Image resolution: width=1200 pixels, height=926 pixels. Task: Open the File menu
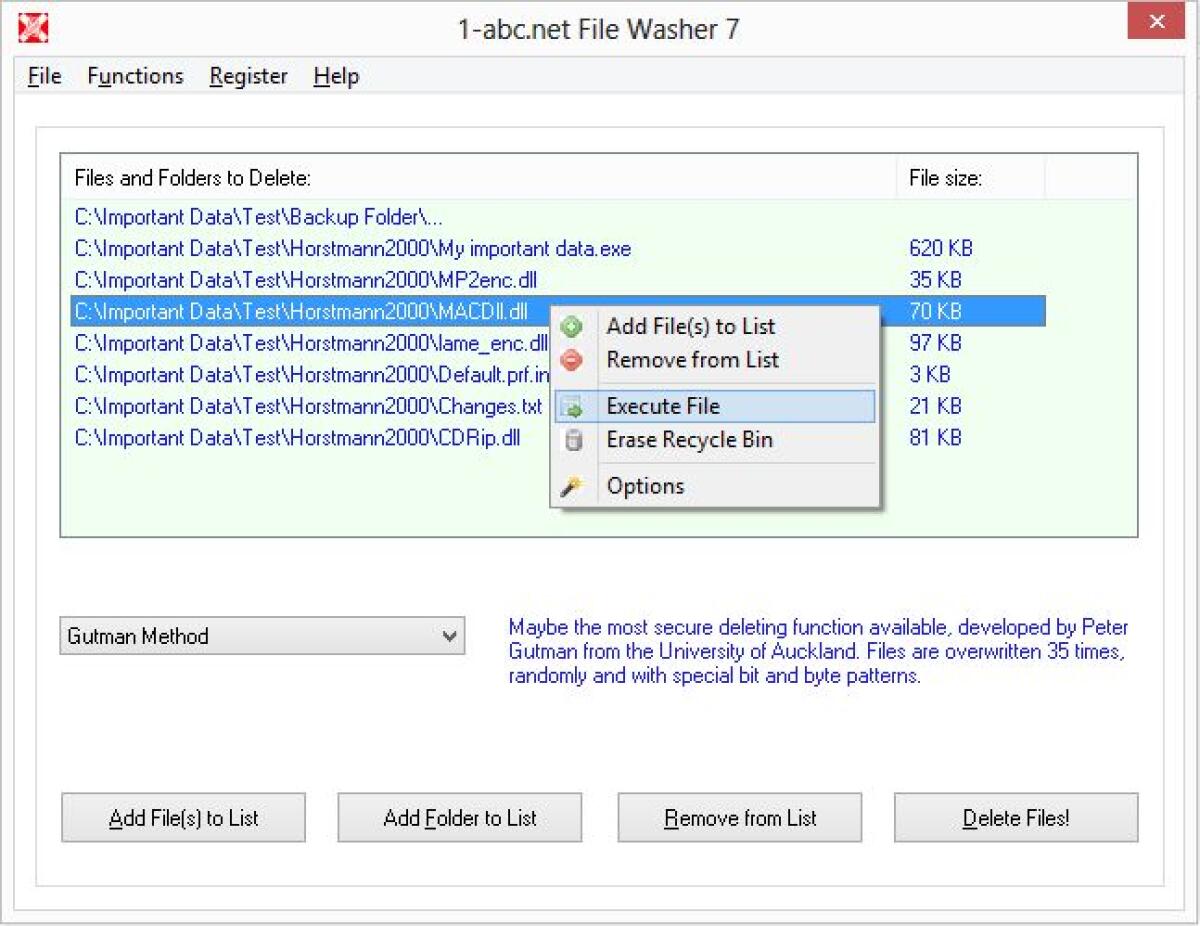point(43,75)
